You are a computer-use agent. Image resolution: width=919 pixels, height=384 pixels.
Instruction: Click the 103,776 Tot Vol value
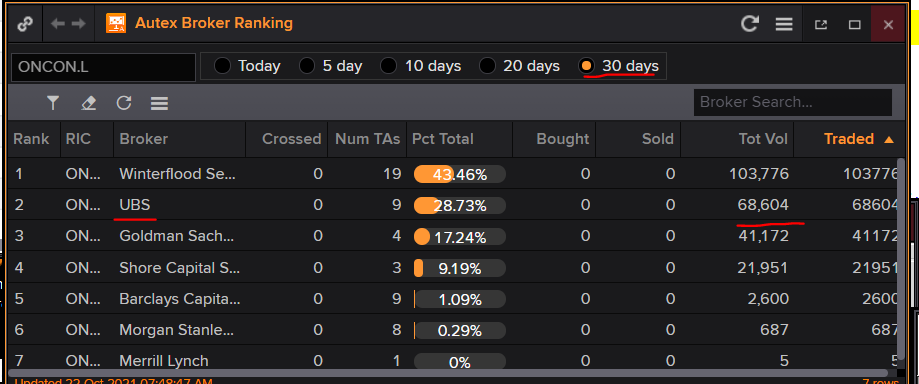click(x=759, y=174)
